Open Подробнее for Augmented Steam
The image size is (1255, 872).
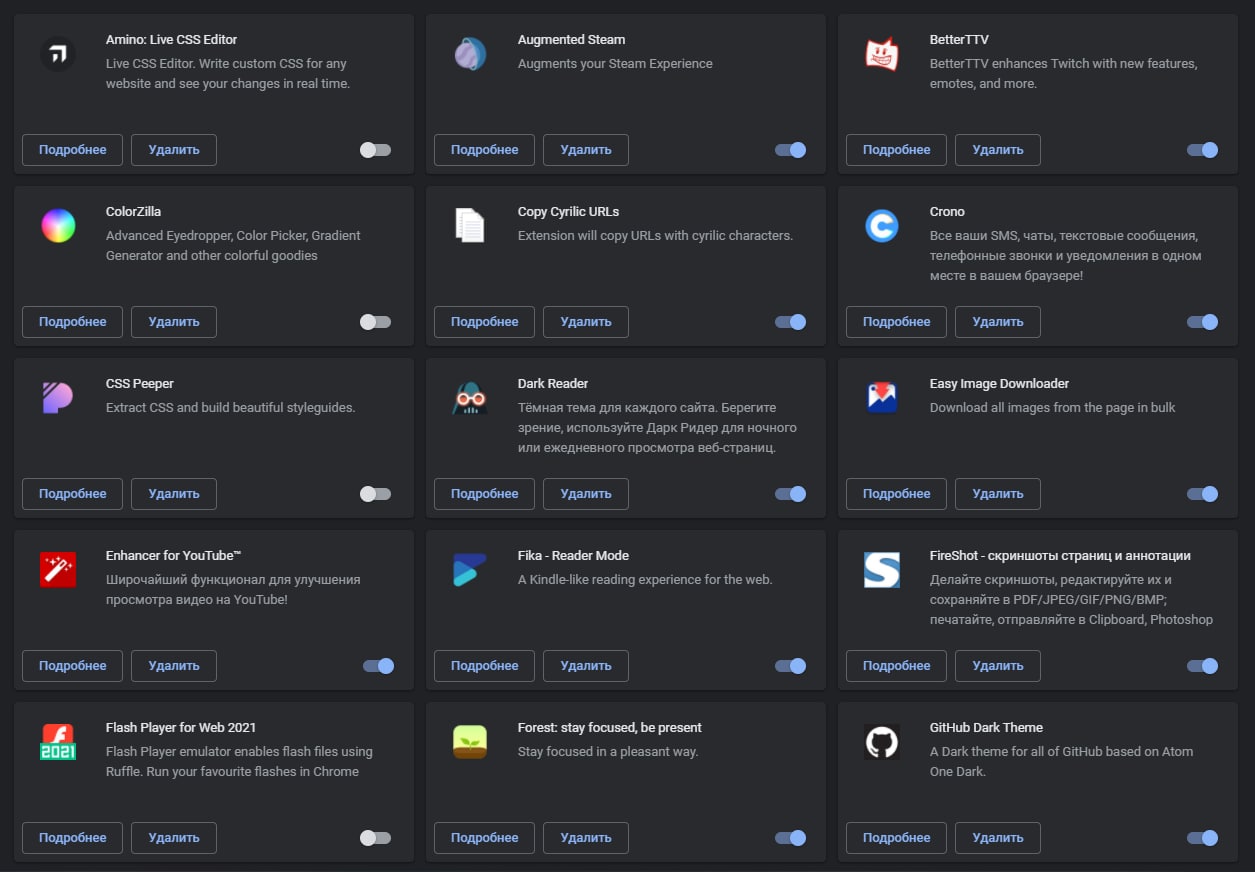[x=484, y=150]
